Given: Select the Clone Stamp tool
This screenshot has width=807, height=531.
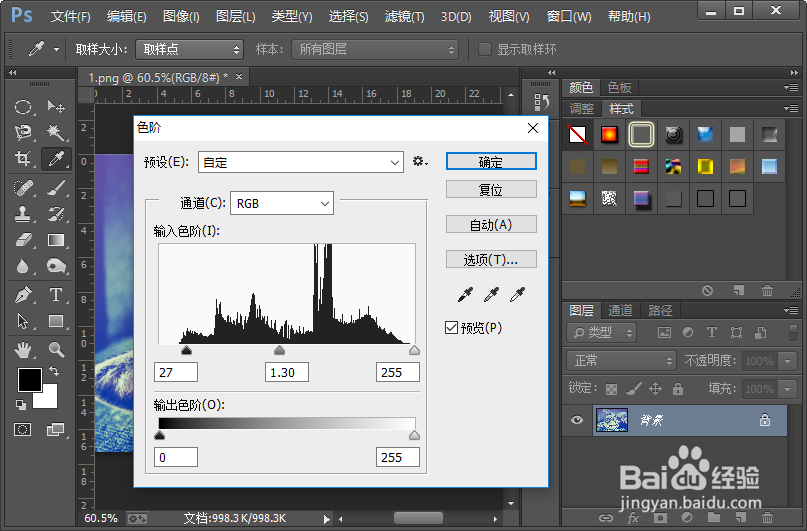Looking at the screenshot, I should click(x=23, y=214).
